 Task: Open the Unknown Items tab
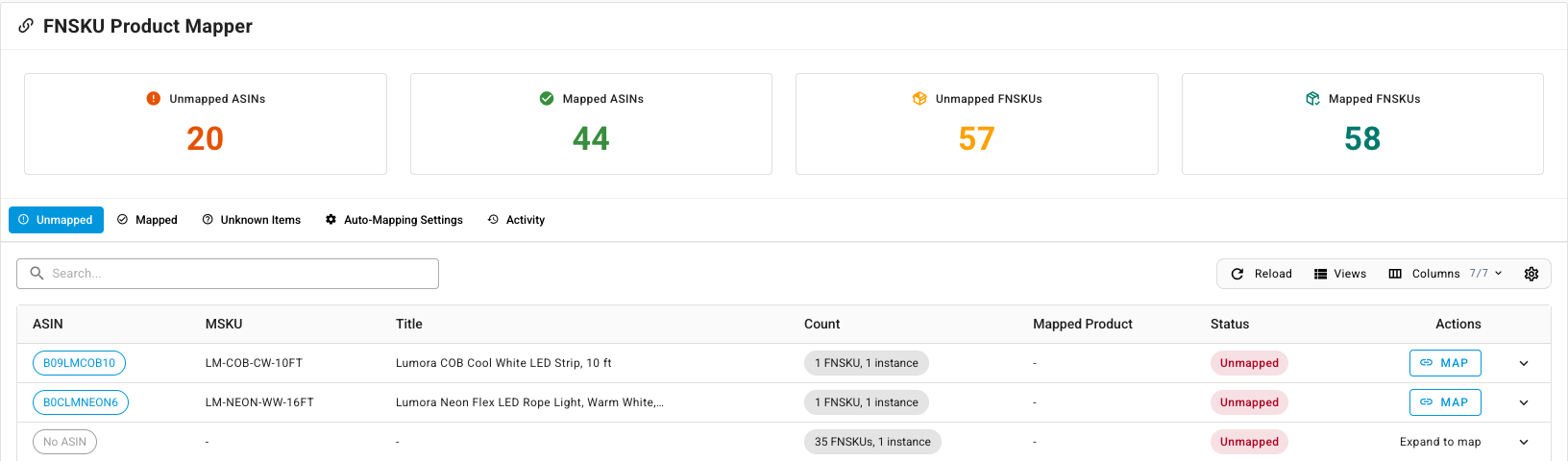point(251,220)
